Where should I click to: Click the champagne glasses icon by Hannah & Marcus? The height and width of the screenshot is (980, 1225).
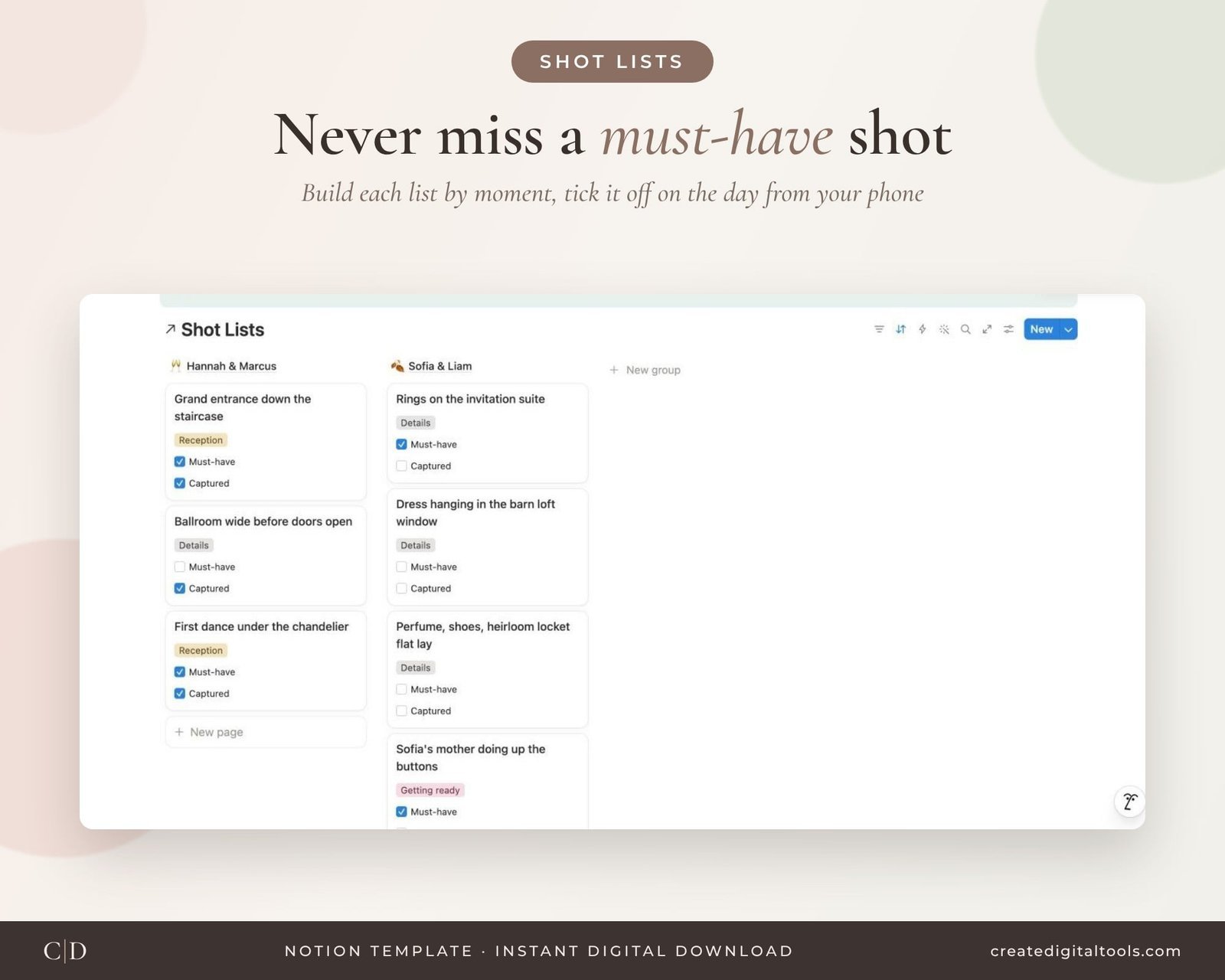click(176, 366)
